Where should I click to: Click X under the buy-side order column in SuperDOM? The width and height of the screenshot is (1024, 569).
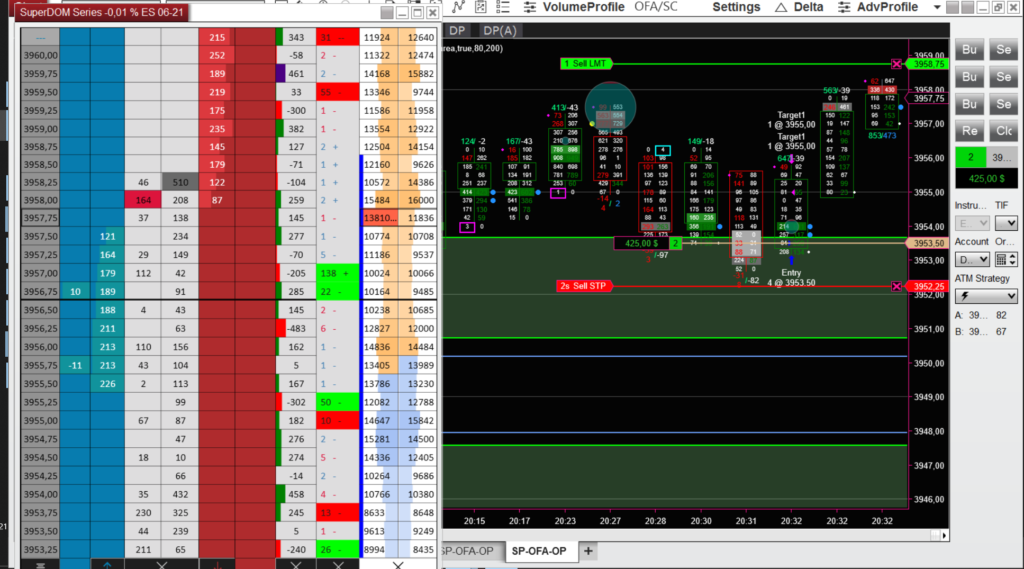tap(161, 564)
